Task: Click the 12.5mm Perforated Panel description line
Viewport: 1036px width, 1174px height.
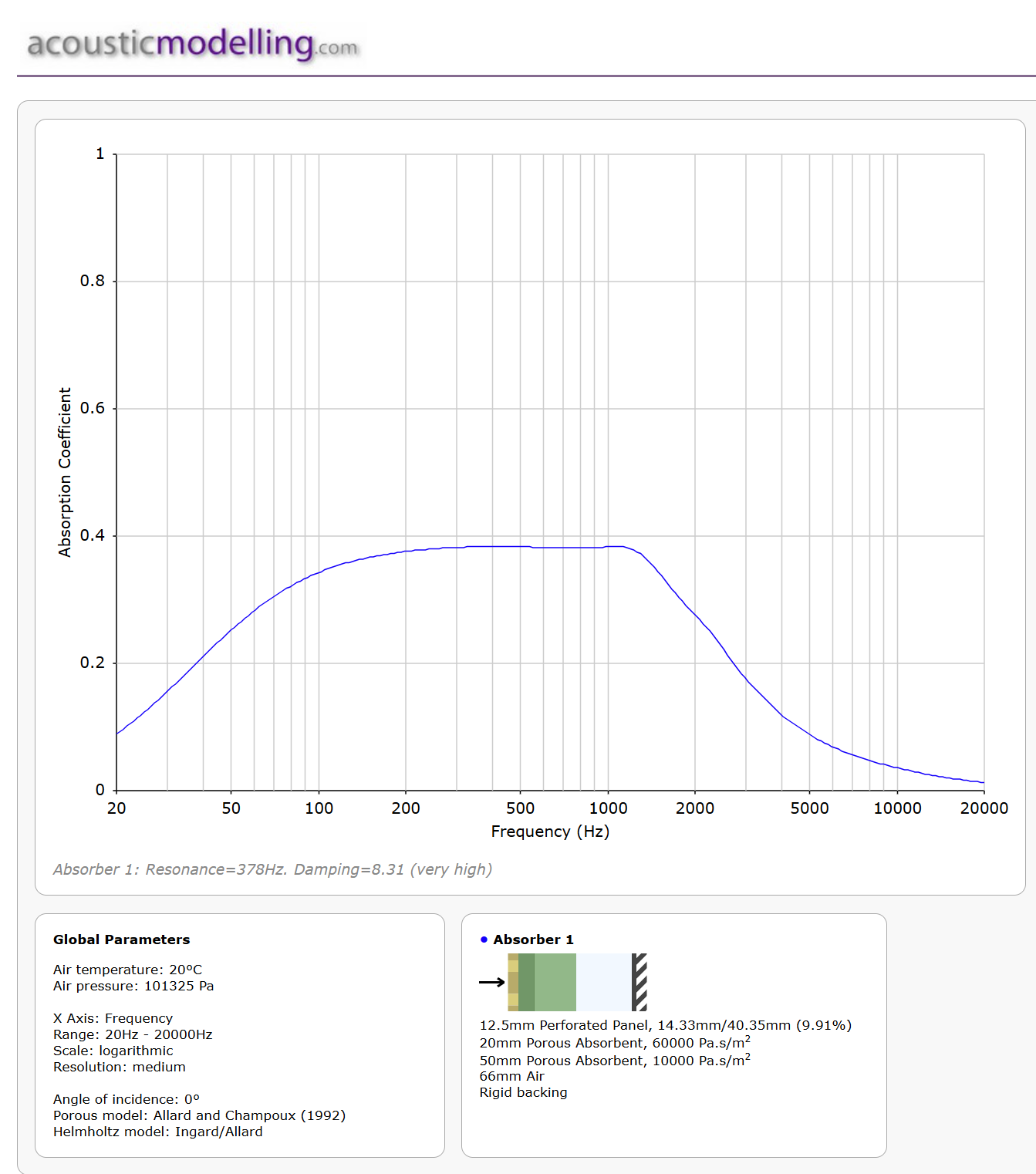Action: 665,1025
